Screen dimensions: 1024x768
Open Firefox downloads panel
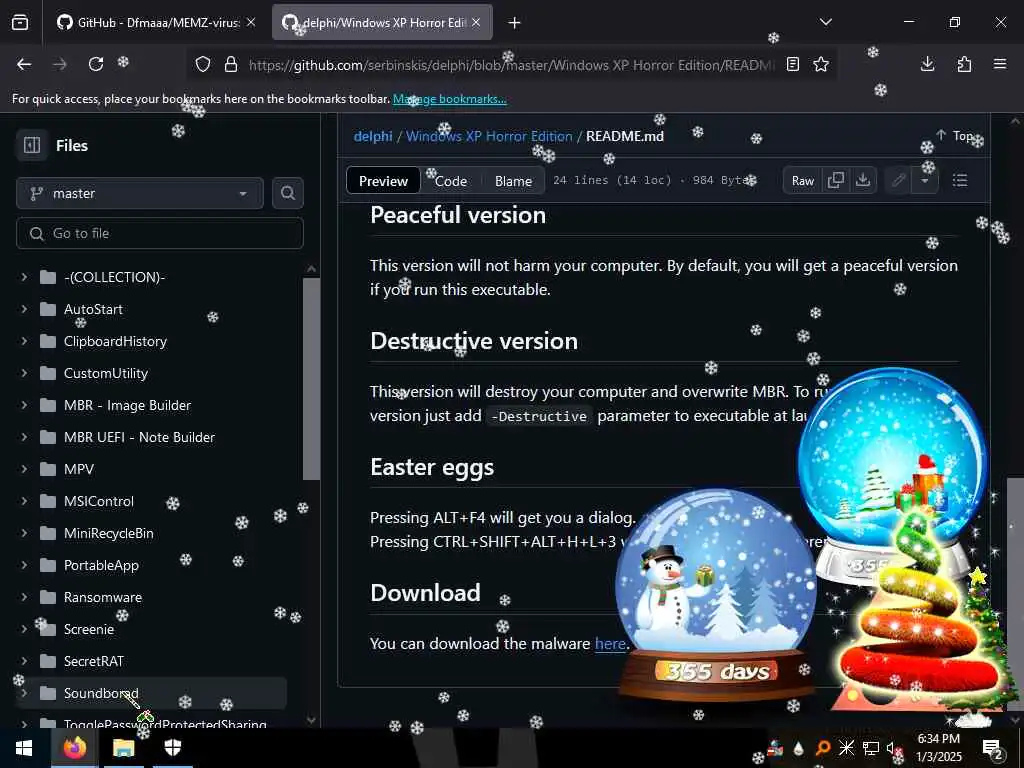927,64
